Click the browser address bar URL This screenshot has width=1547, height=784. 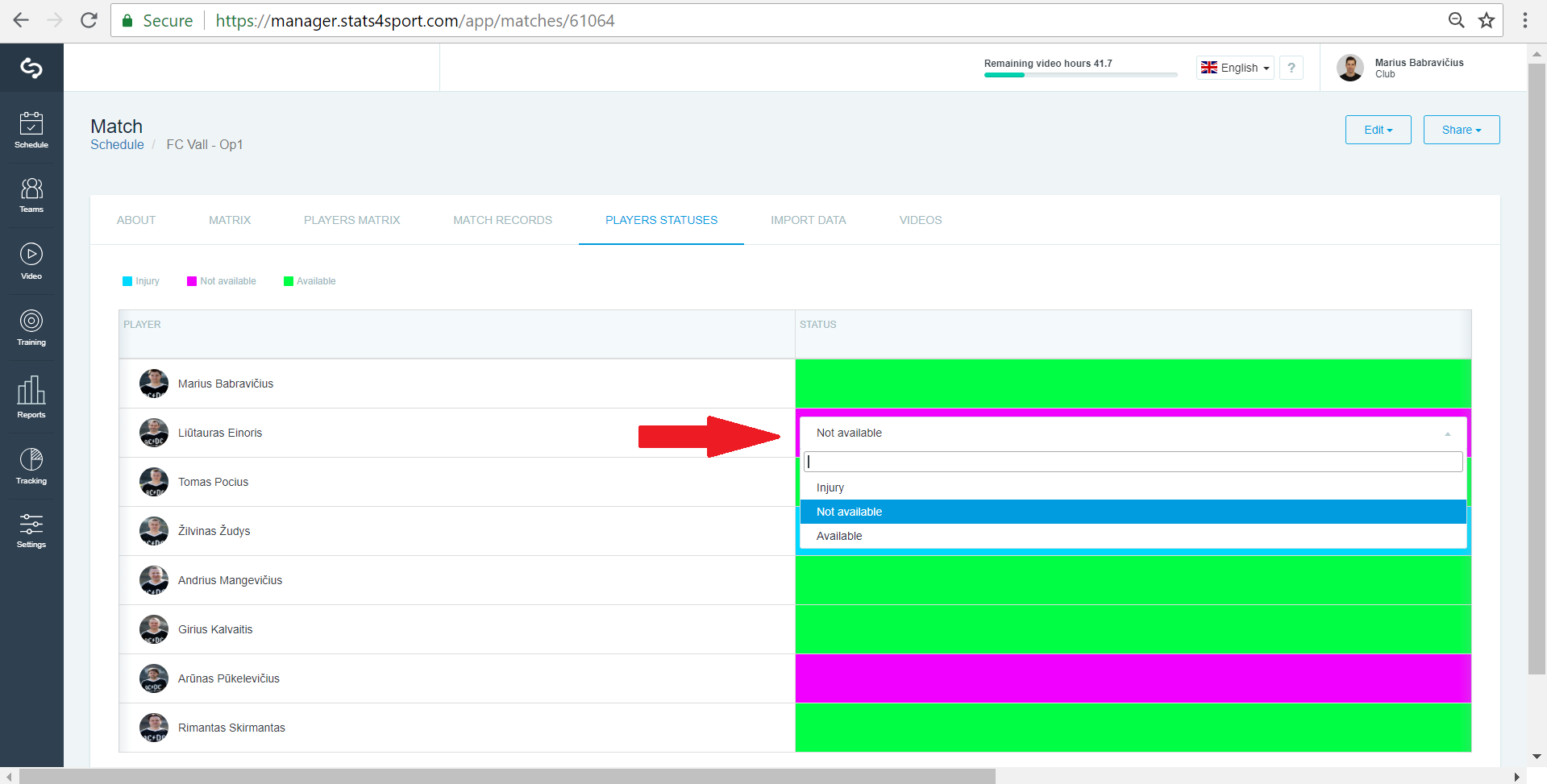pos(415,20)
